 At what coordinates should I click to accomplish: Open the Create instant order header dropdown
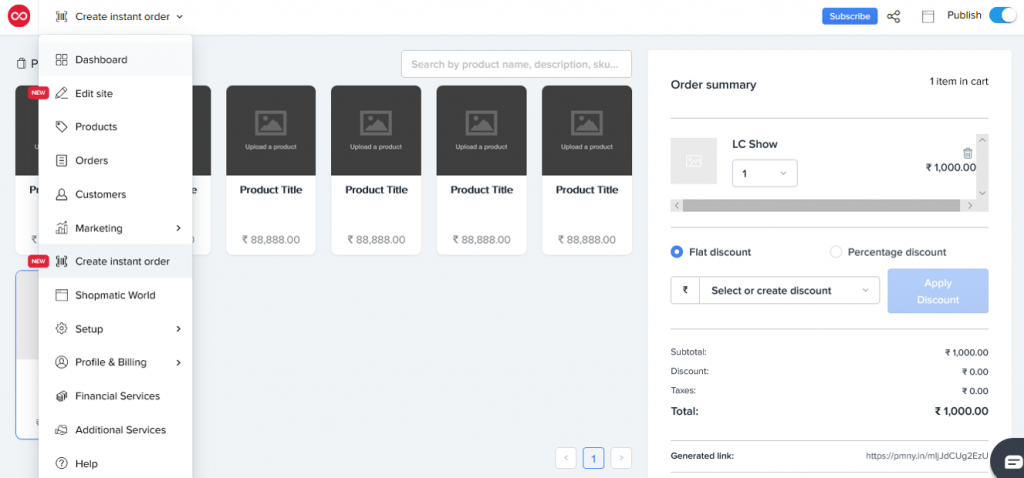click(x=120, y=17)
